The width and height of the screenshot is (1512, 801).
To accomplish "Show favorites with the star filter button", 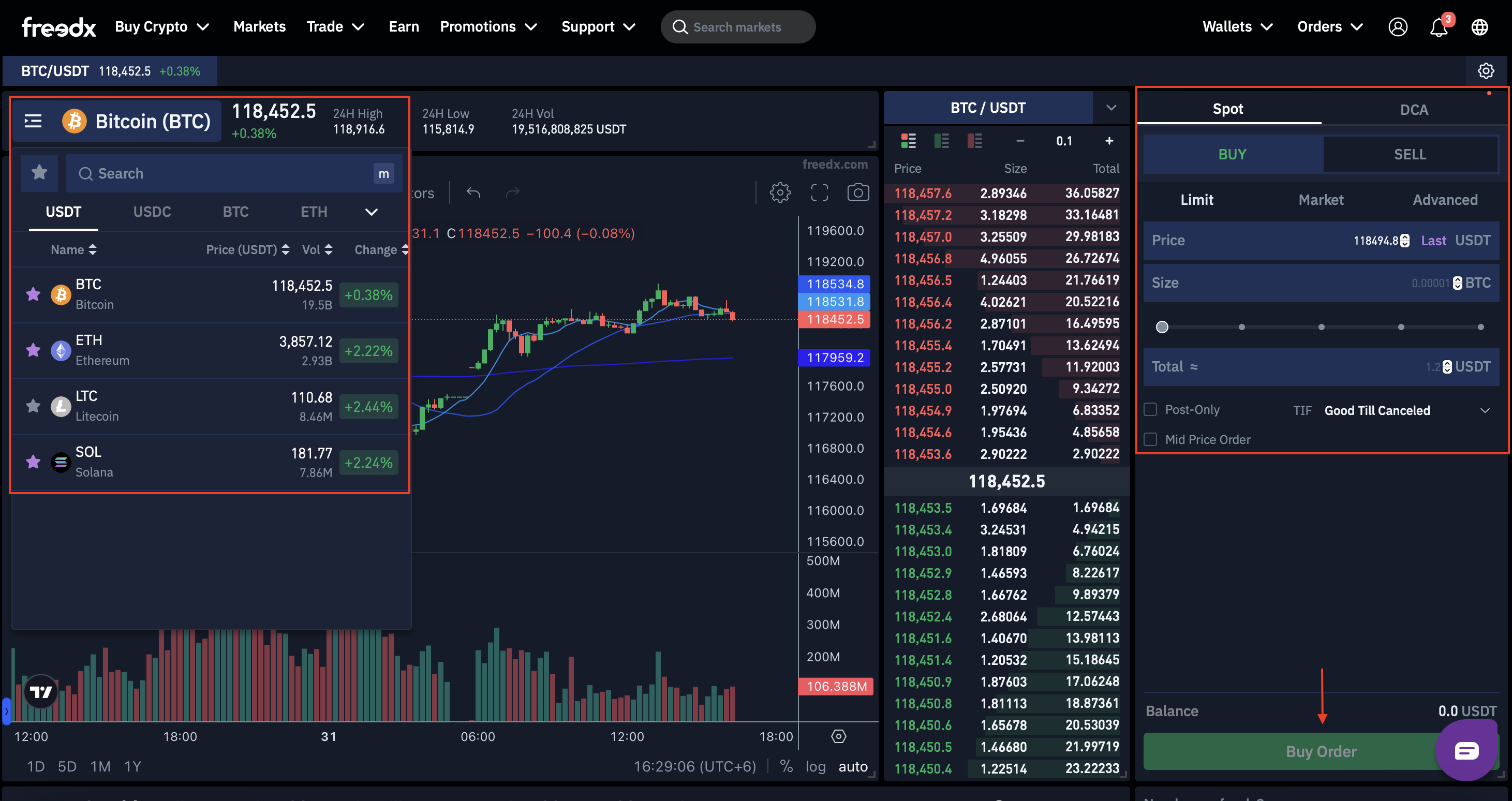I will coord(39,172).
